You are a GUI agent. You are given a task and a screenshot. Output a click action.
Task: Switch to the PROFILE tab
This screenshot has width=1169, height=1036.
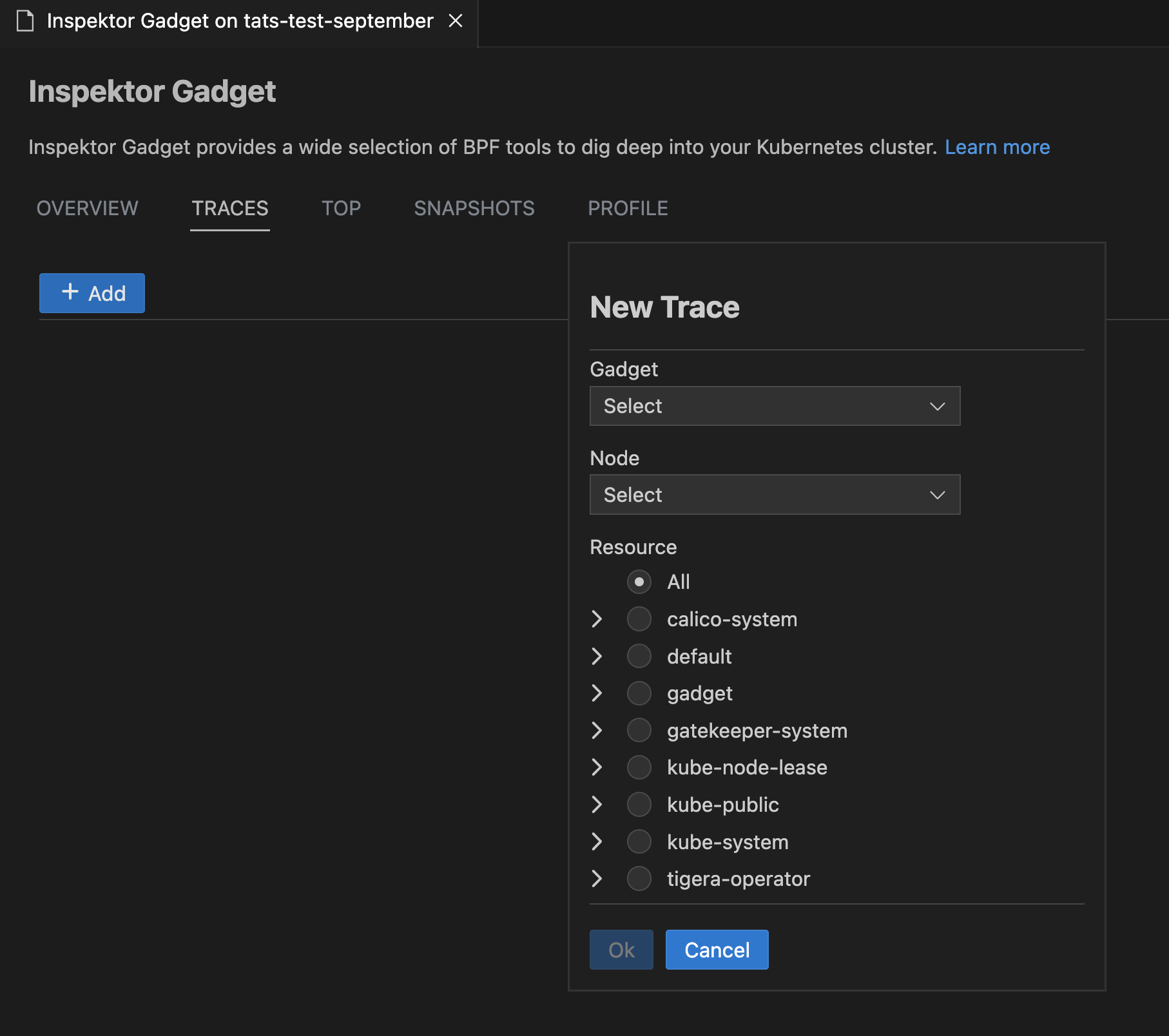[x=628, y=208]
